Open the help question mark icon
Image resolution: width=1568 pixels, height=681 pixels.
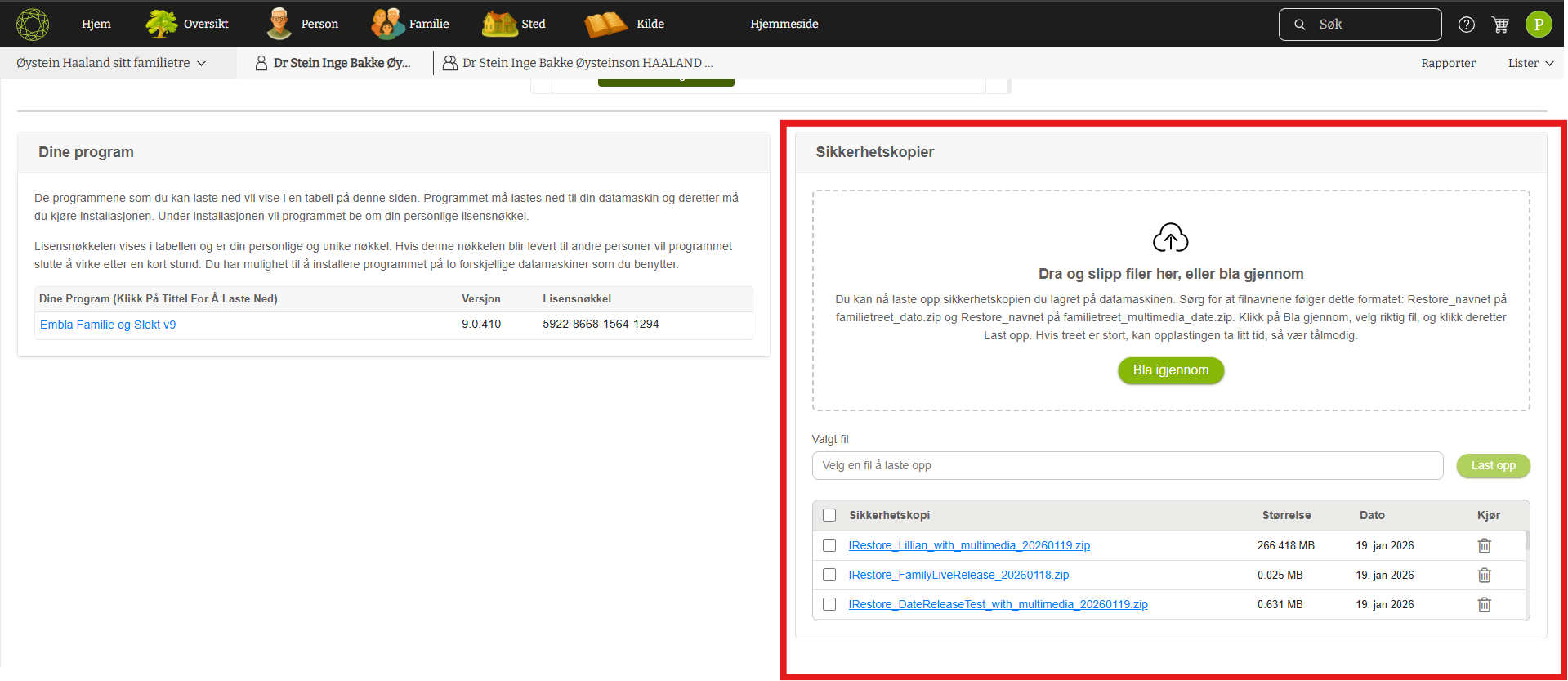(1467, 25)
